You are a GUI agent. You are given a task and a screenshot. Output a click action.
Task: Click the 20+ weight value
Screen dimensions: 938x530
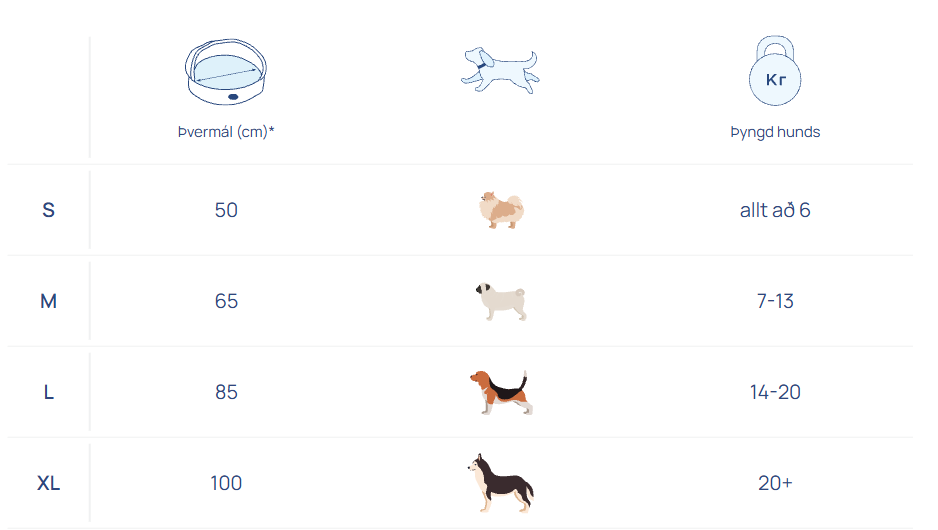click(775, 483)
